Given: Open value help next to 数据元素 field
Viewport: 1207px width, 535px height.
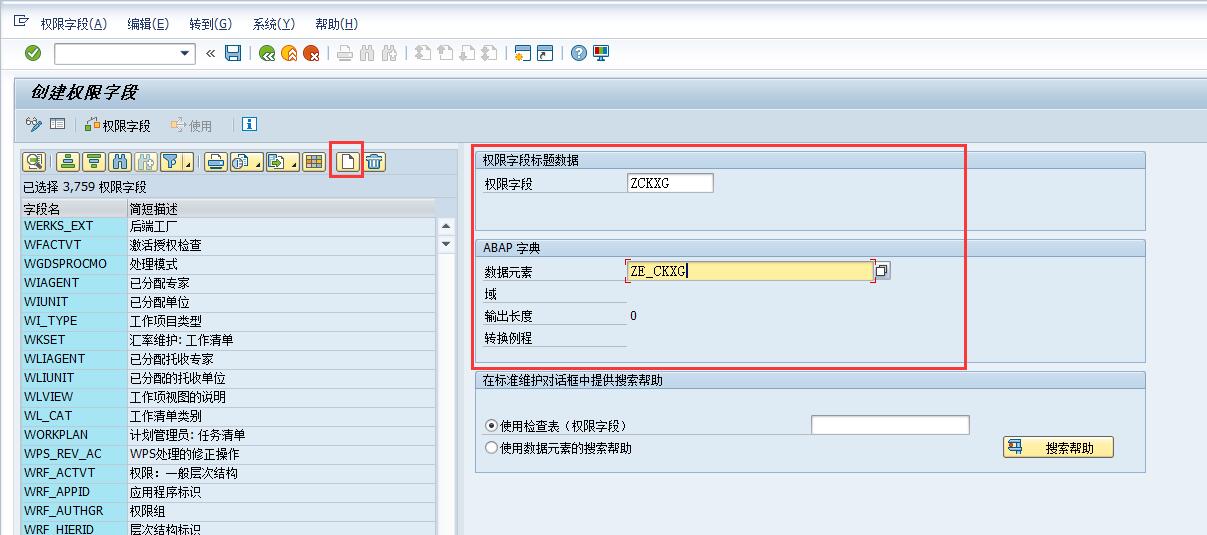Looking at the screenshot, I should point(882,271).
